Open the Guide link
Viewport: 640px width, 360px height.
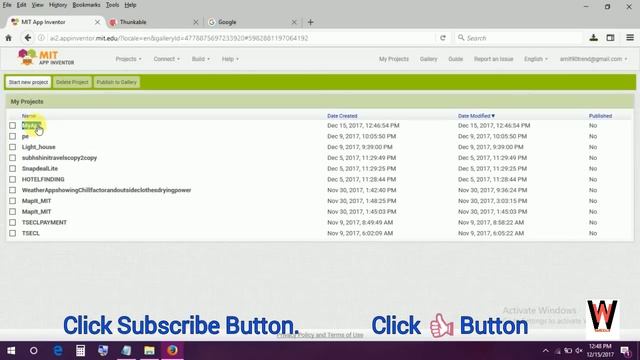456,59
